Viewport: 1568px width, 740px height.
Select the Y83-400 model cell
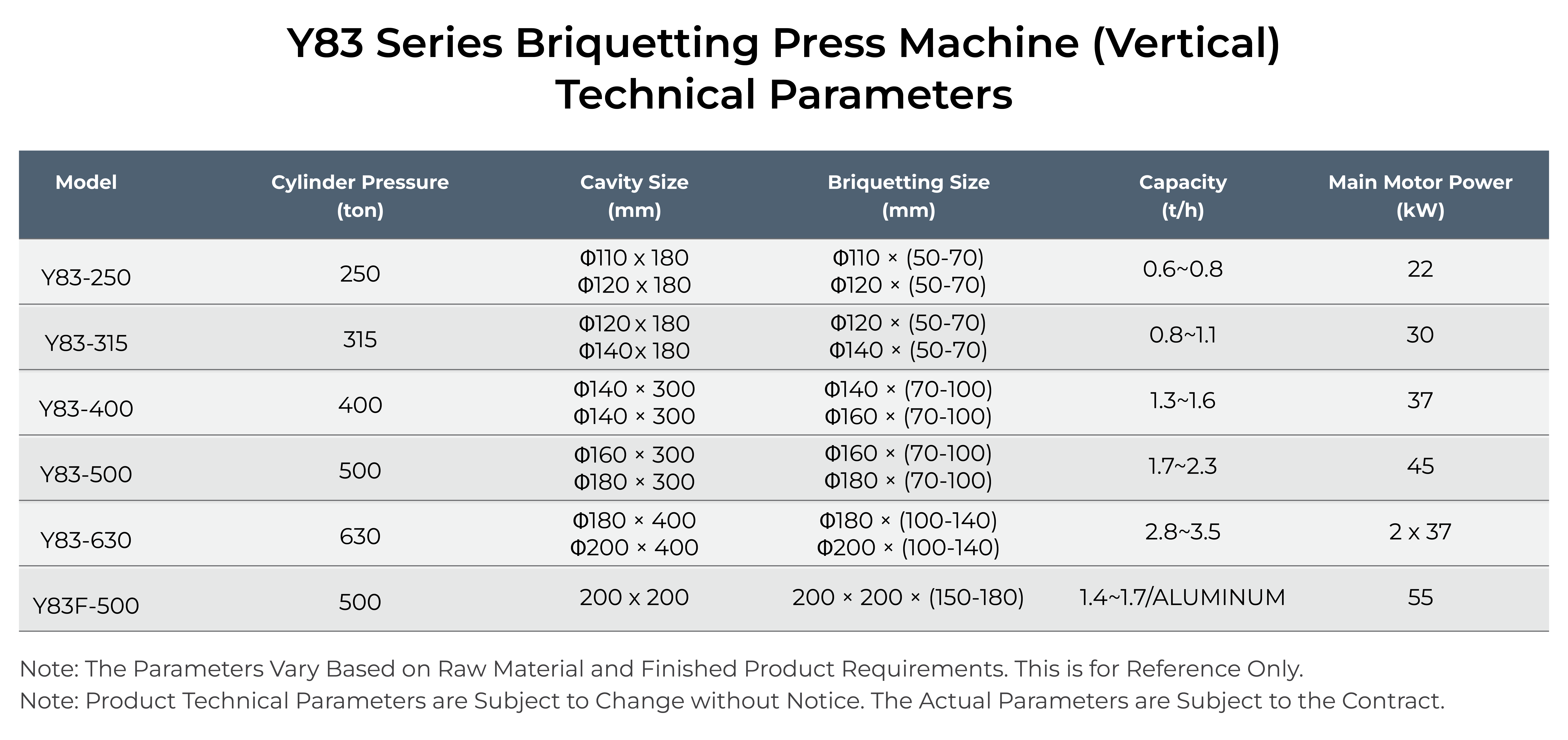point(86,408)
